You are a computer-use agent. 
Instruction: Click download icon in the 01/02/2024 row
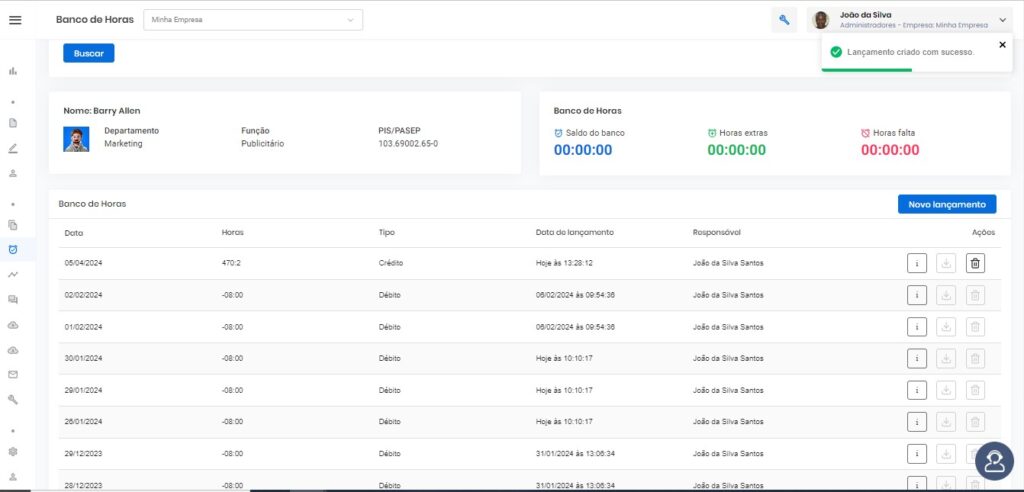point(946,327)
